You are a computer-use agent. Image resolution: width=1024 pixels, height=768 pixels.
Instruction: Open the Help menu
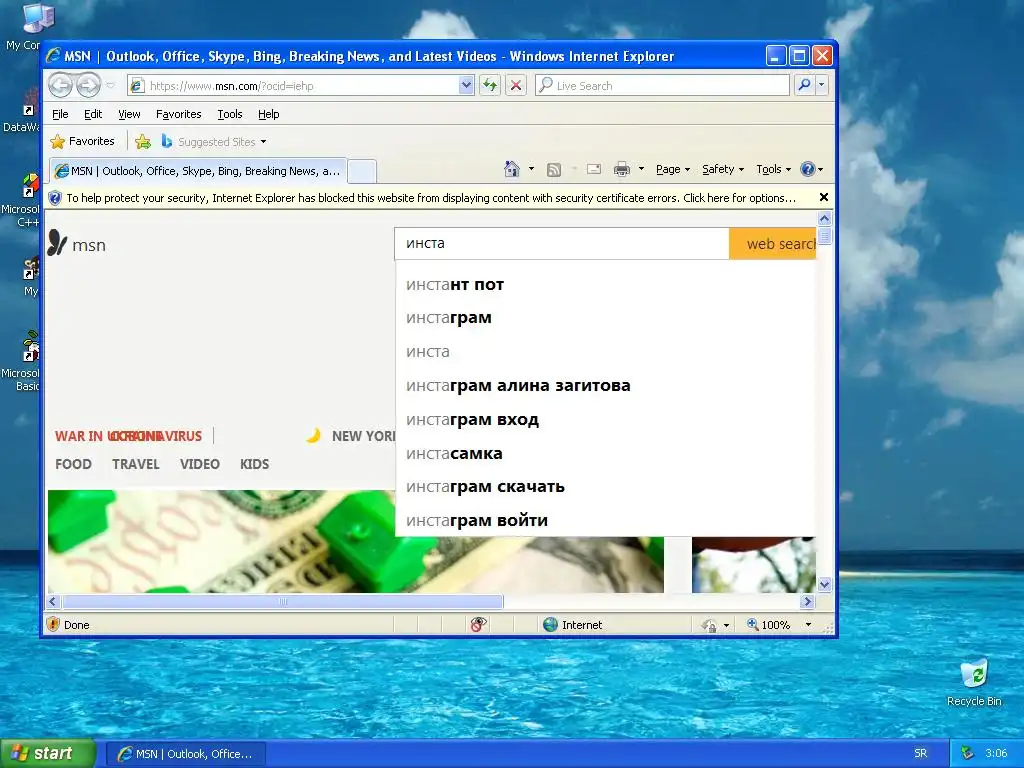268,114
